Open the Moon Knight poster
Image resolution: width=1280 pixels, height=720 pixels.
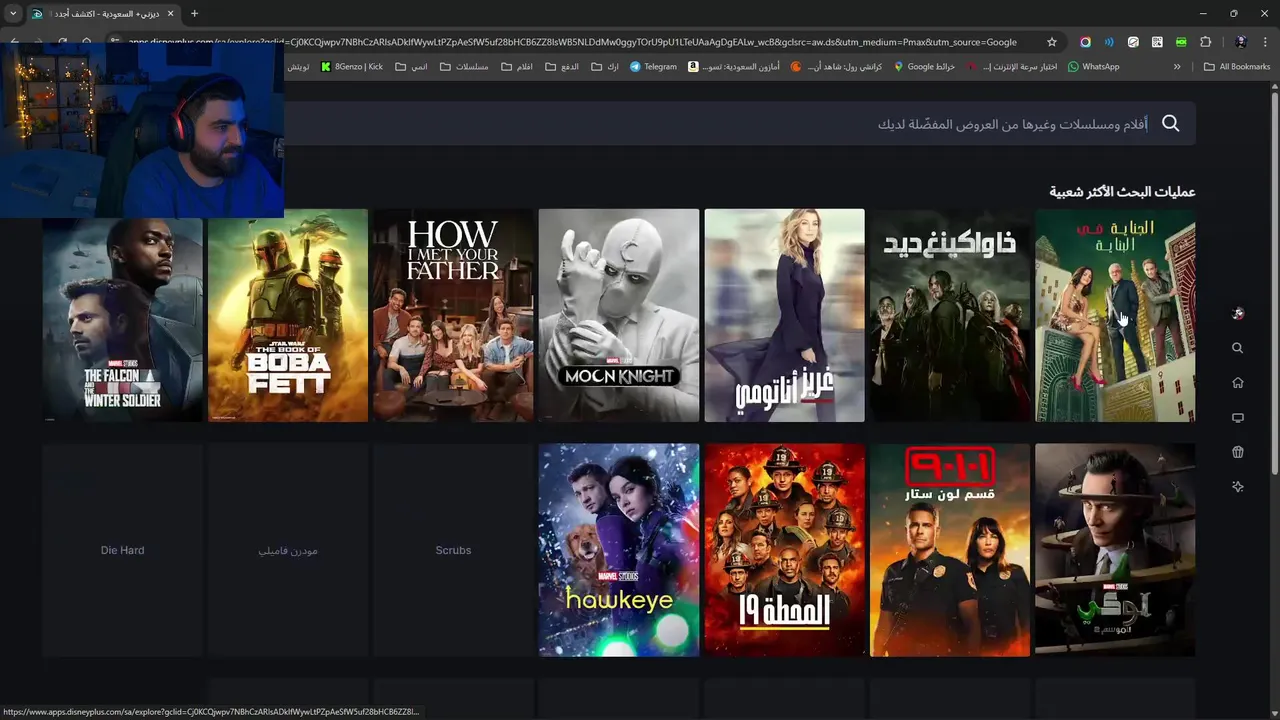[619, 315]
